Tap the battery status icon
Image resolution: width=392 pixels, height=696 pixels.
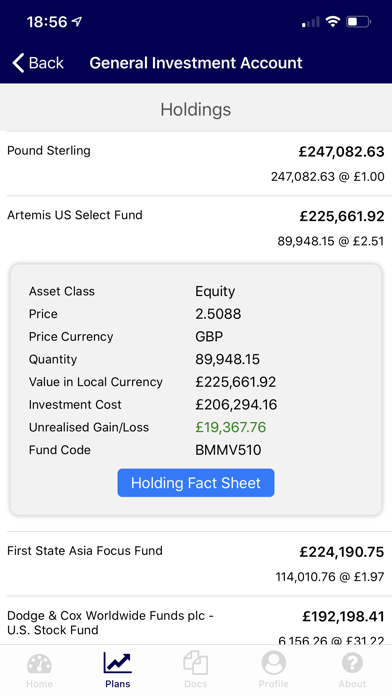tap(358, 21)
